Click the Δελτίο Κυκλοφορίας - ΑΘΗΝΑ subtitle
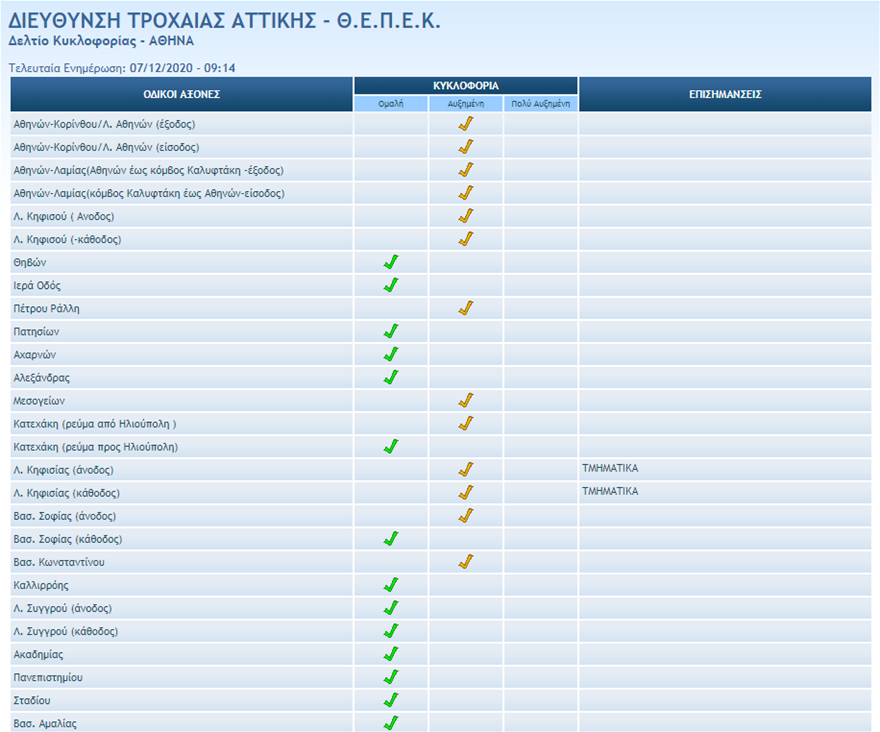The height and width of the screenshot is (732, 880). 101,41
